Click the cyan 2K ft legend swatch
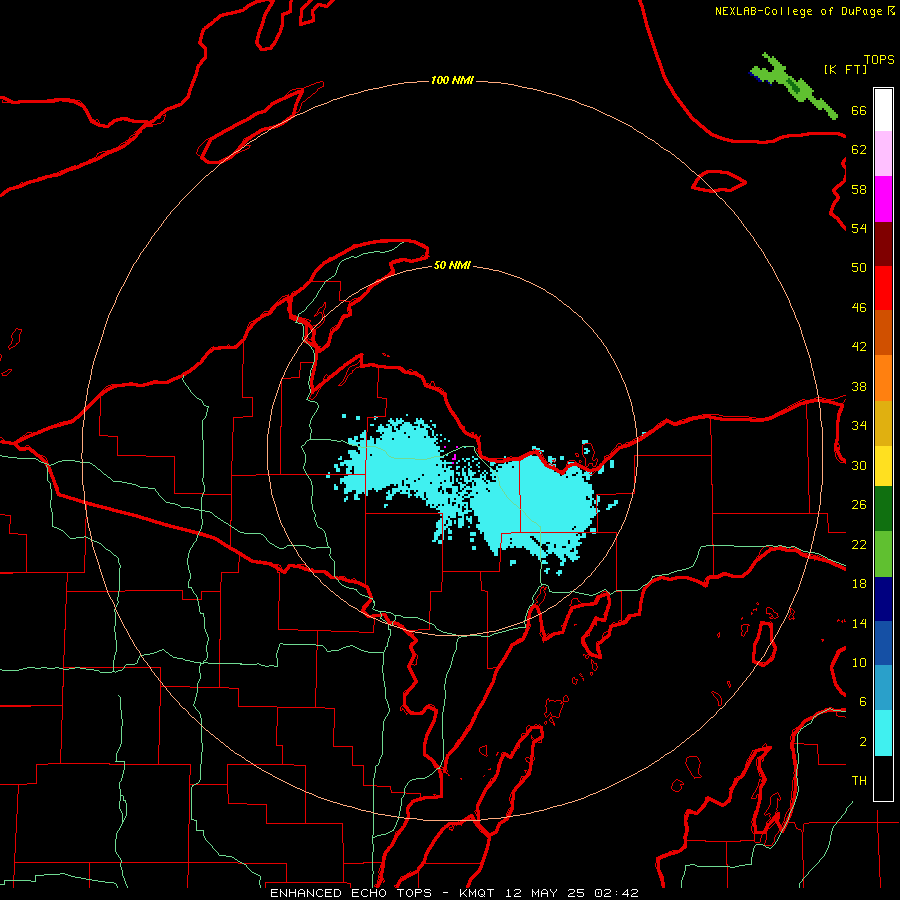 (x=883, y=733)
